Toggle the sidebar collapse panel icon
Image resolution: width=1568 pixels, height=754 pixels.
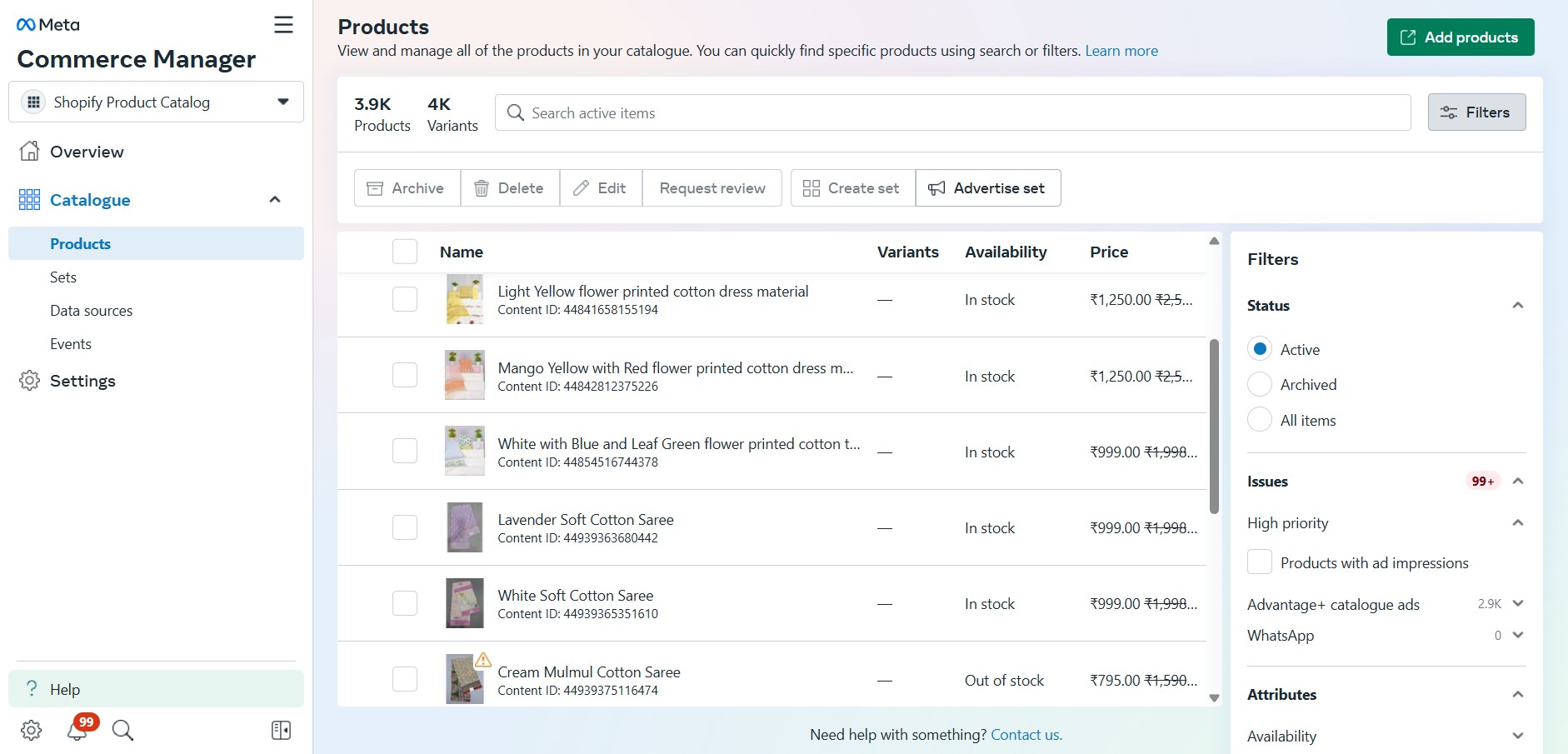coord(281,731)
